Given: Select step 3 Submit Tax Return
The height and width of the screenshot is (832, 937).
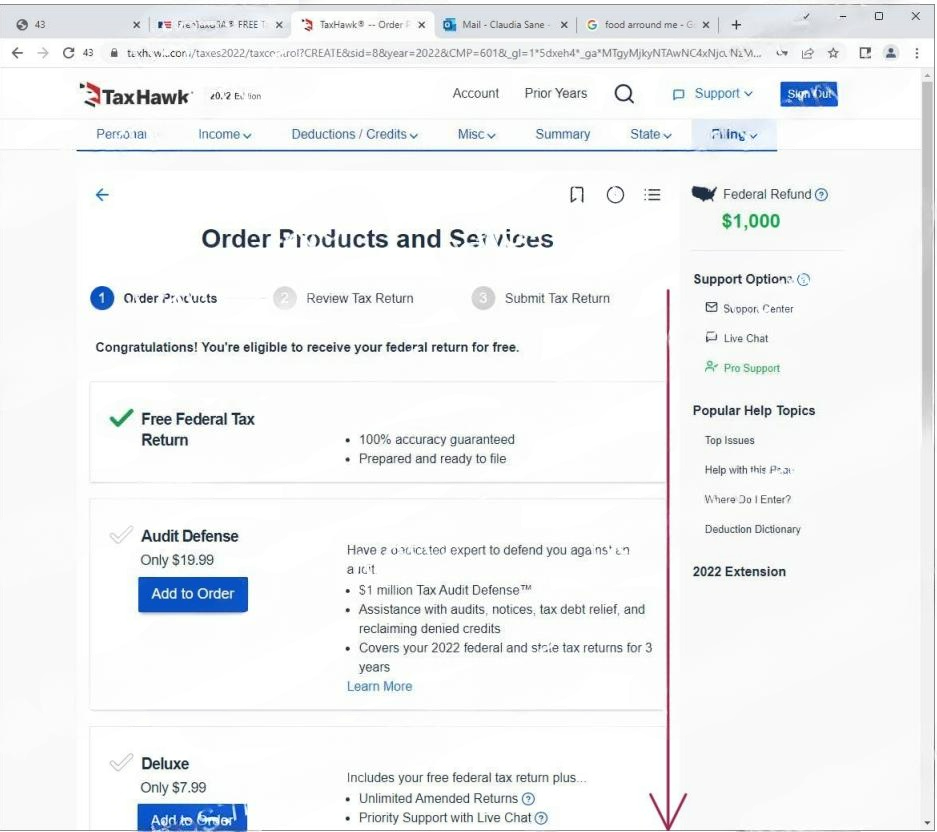Looking at the screenshot, I should coord(541,298).
